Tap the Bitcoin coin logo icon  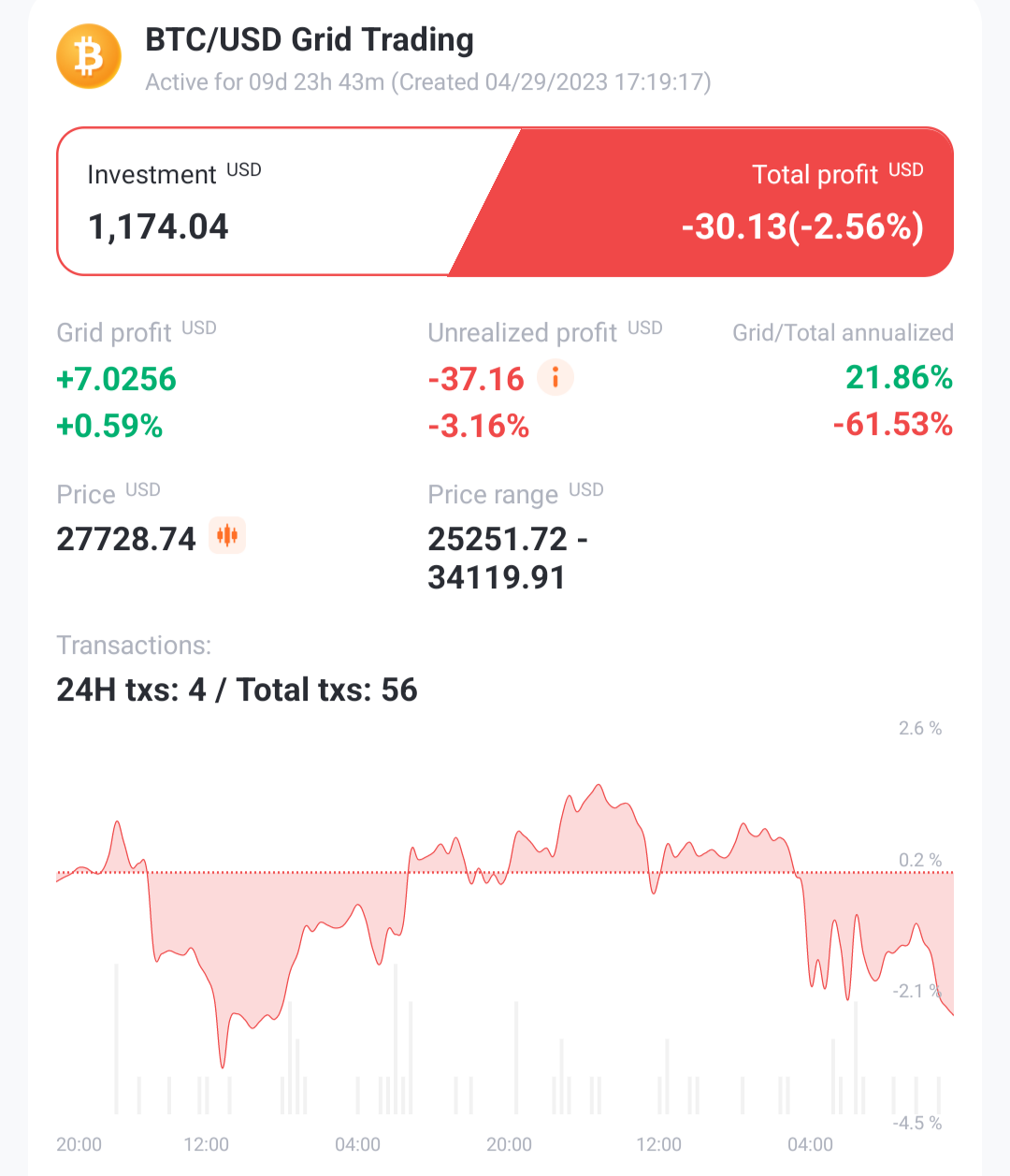[x=89, y=56]
